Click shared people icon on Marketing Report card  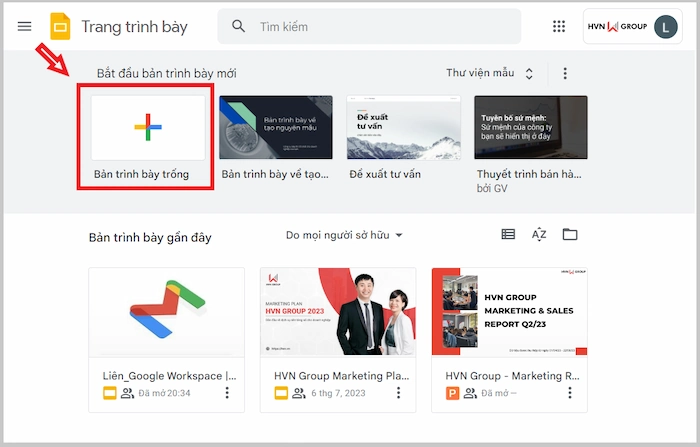tap(470, 393)
